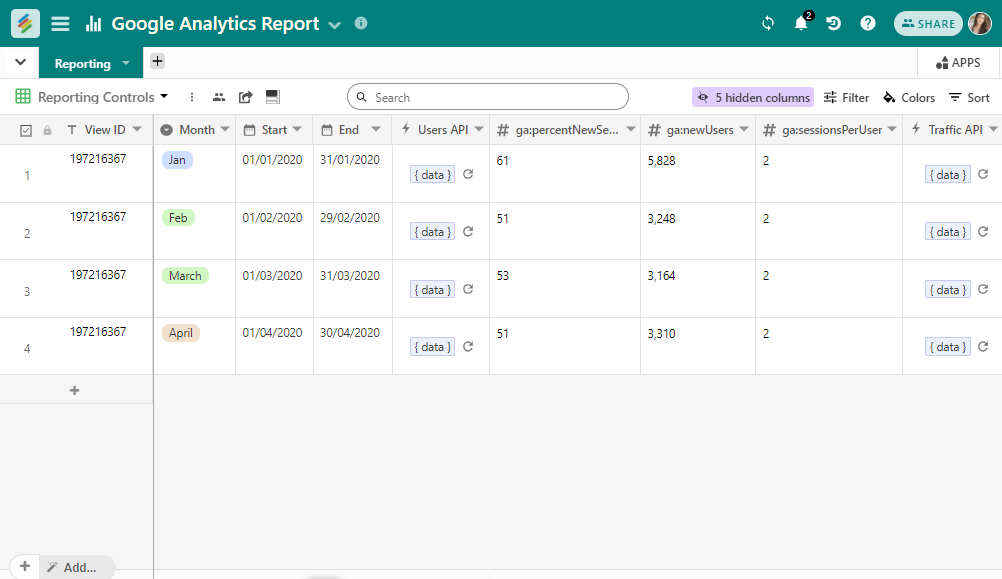The image size is (1002, 579).
Task: Click Traffic API {data} in March row
Action: coord(948,290)
